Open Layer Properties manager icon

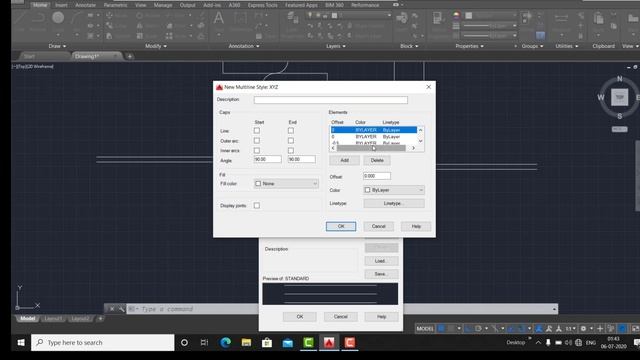click(x=292, y=17)
